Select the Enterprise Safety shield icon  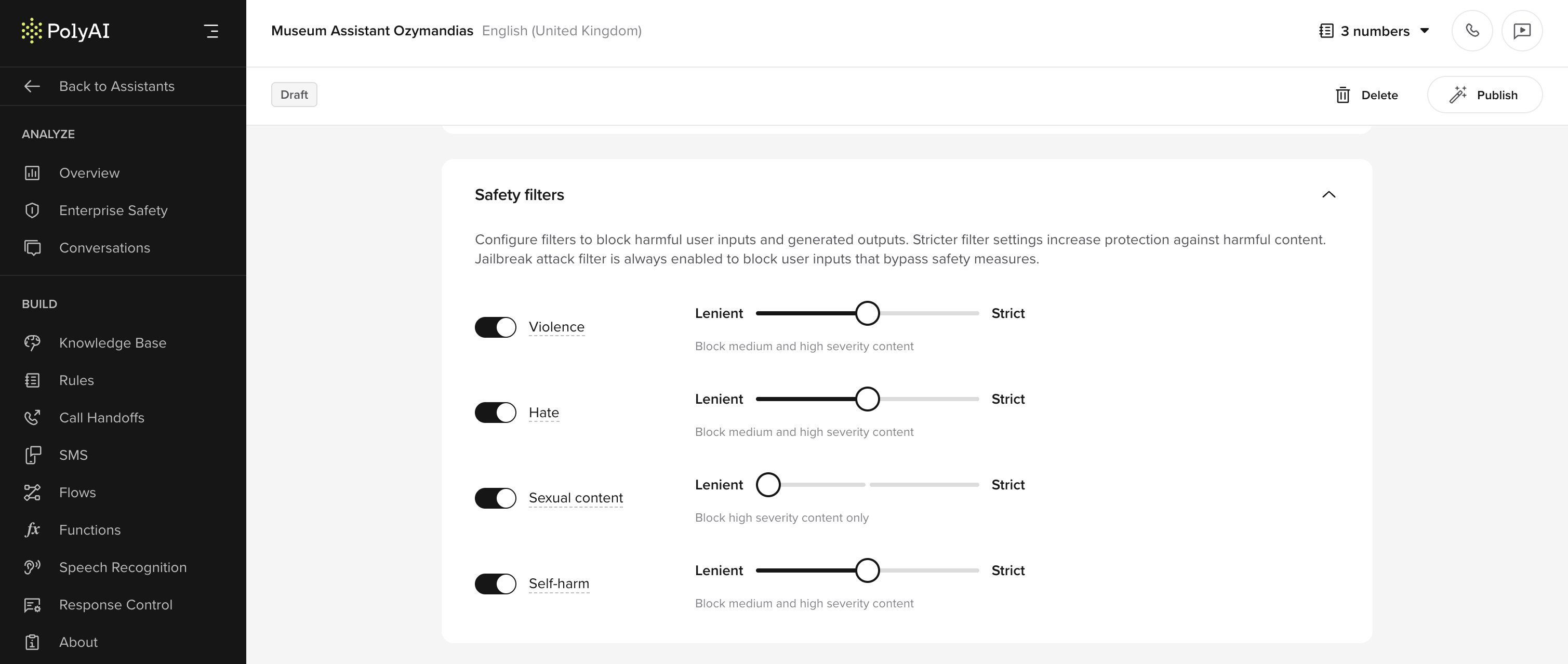[32, 210]
